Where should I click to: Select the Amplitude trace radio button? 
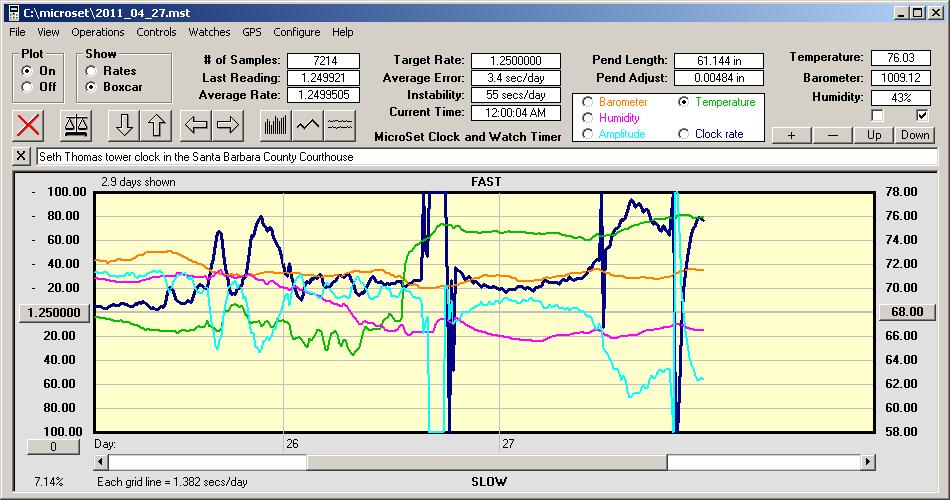point(587,133)
